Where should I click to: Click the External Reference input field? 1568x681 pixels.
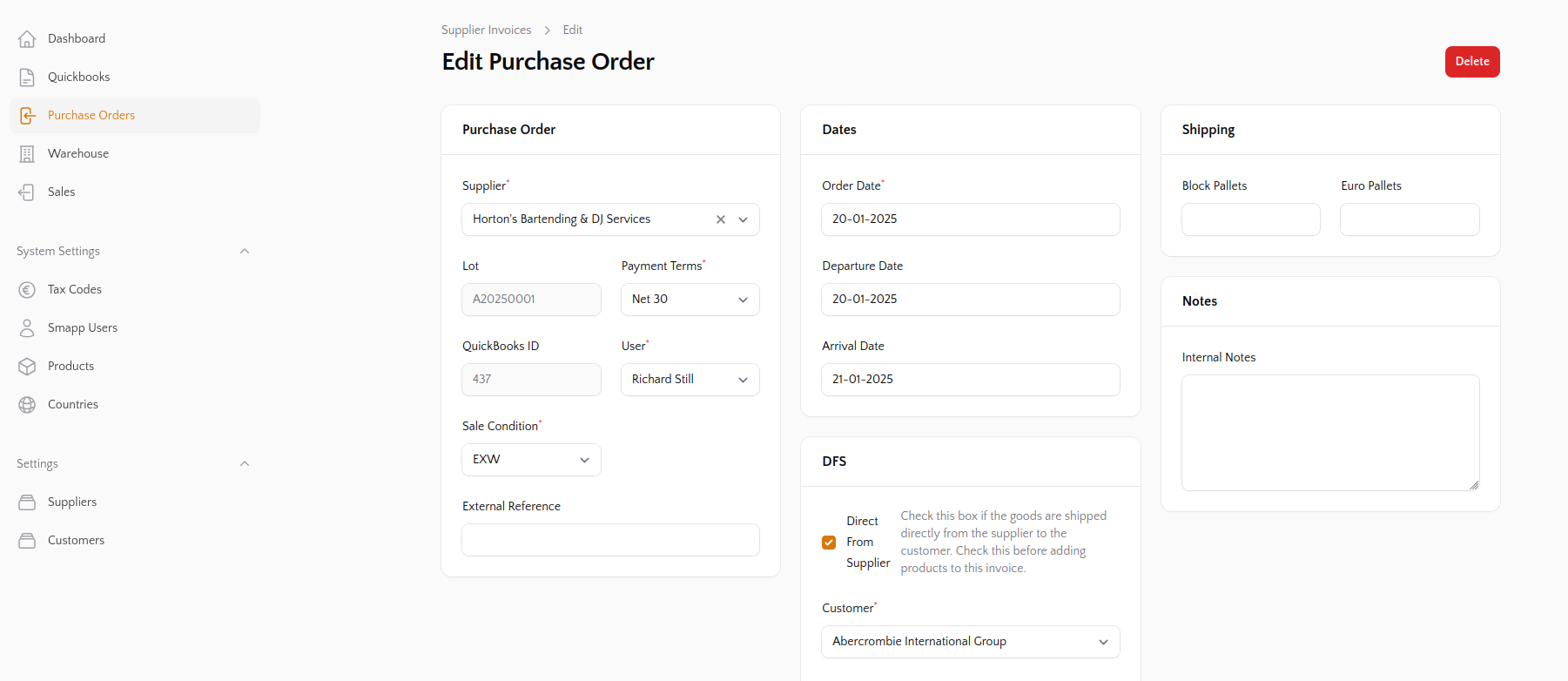point(610,540)
